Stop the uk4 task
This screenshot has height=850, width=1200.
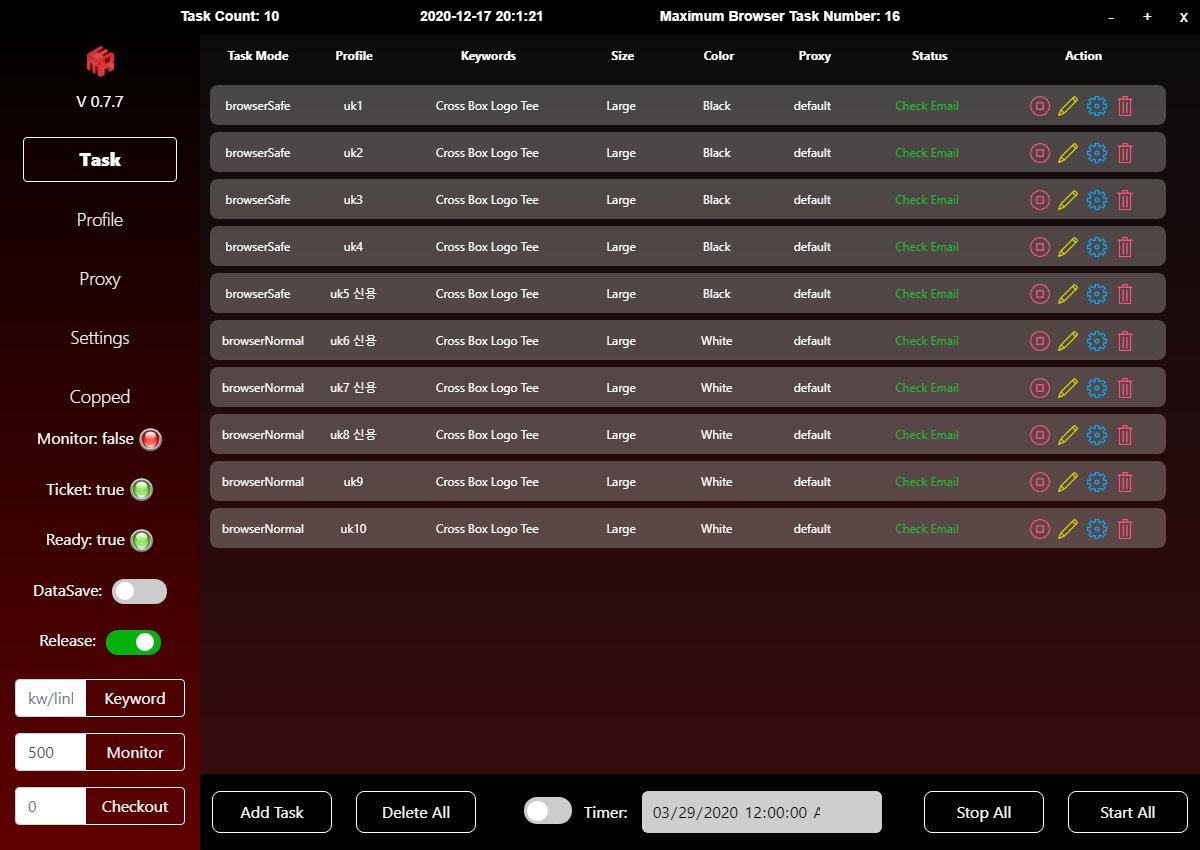(x=1040, y=247)
